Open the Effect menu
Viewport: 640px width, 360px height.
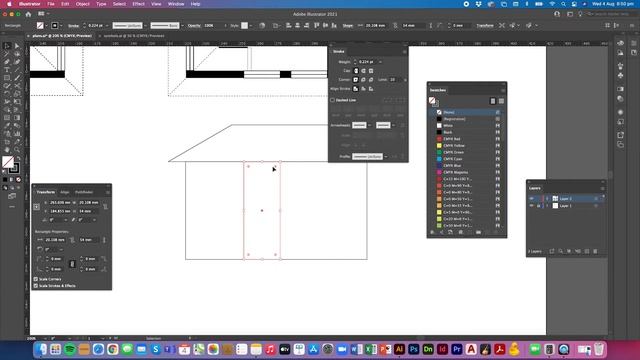(x=138, y=4)
